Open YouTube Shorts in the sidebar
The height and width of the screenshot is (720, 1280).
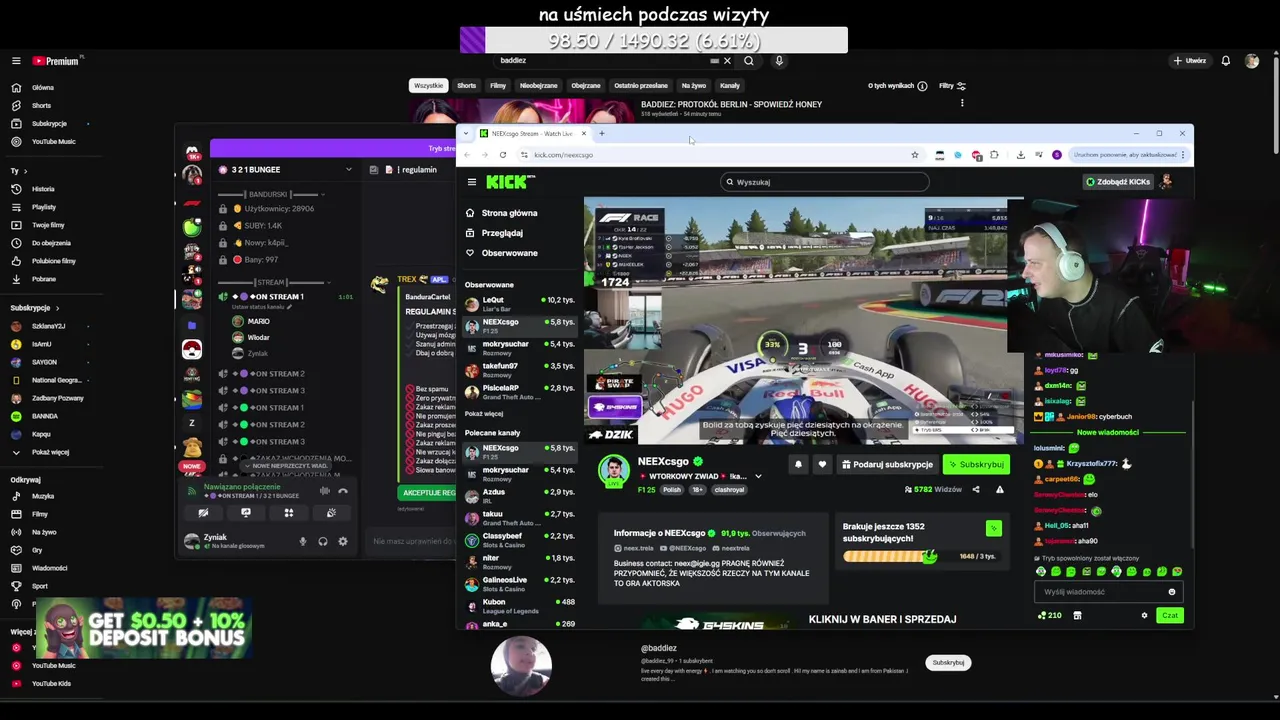click(x=41, y=105)
